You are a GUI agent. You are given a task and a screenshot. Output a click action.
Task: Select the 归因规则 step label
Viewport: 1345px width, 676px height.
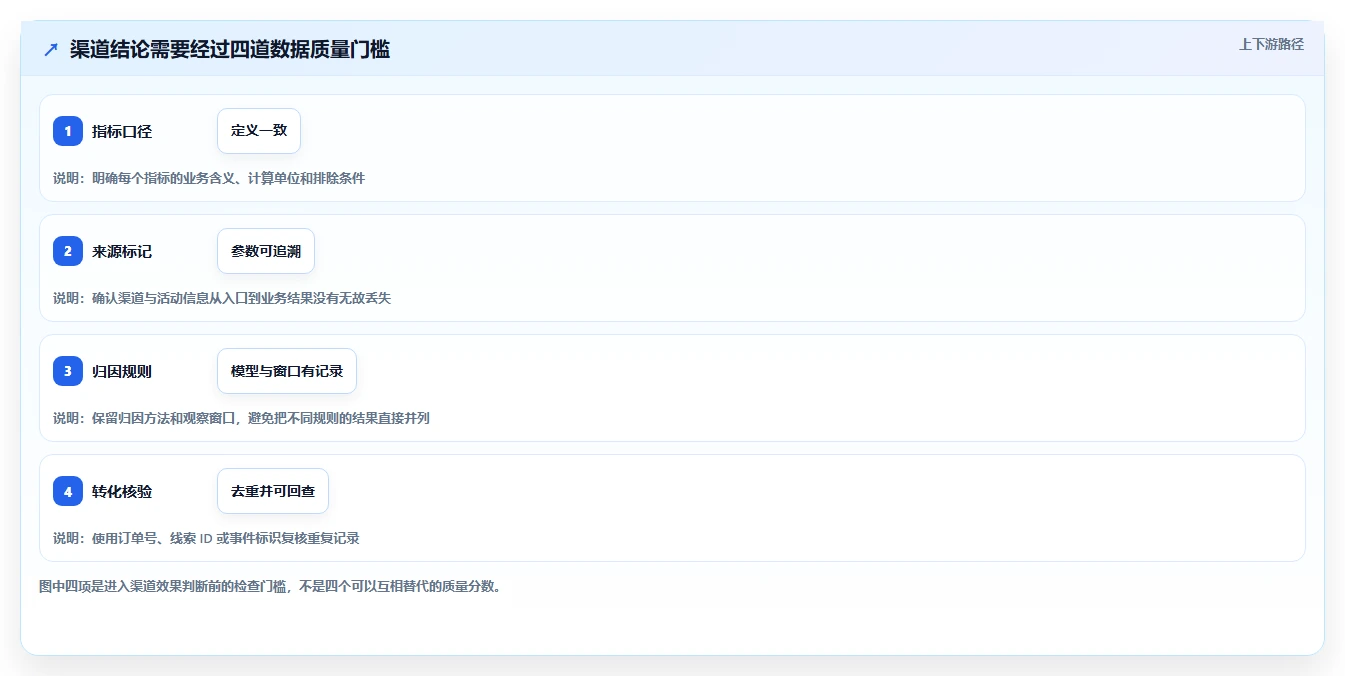pyautogui.click(x=122, y=371)
